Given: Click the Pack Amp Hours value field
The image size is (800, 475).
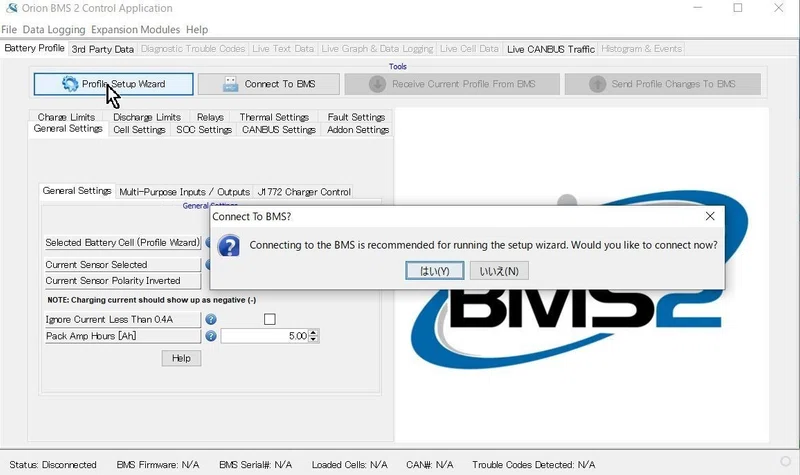Looking at the screenshot, I should point(265,336).
